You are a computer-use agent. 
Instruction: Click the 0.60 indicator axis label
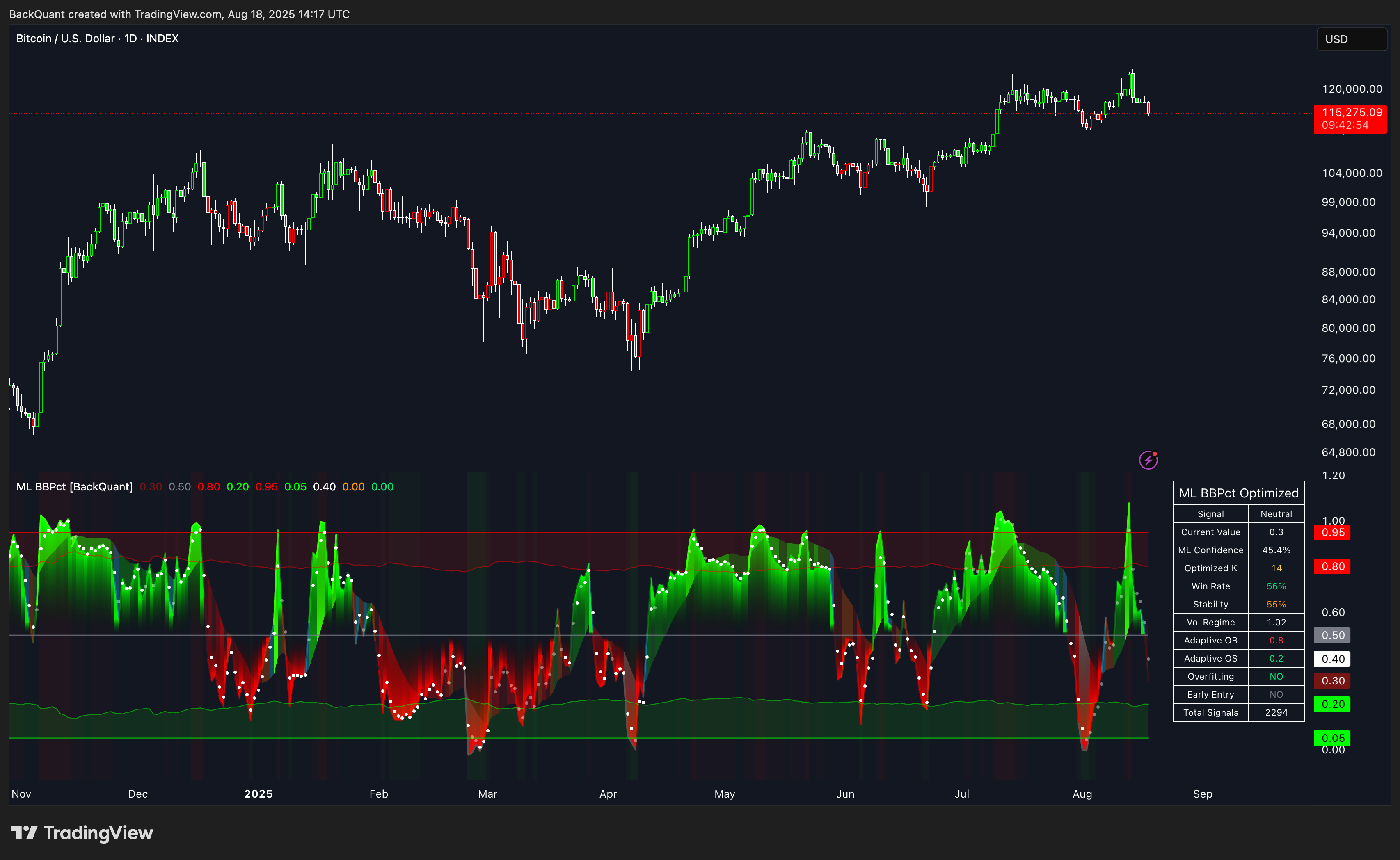(x=1333, y=613)
